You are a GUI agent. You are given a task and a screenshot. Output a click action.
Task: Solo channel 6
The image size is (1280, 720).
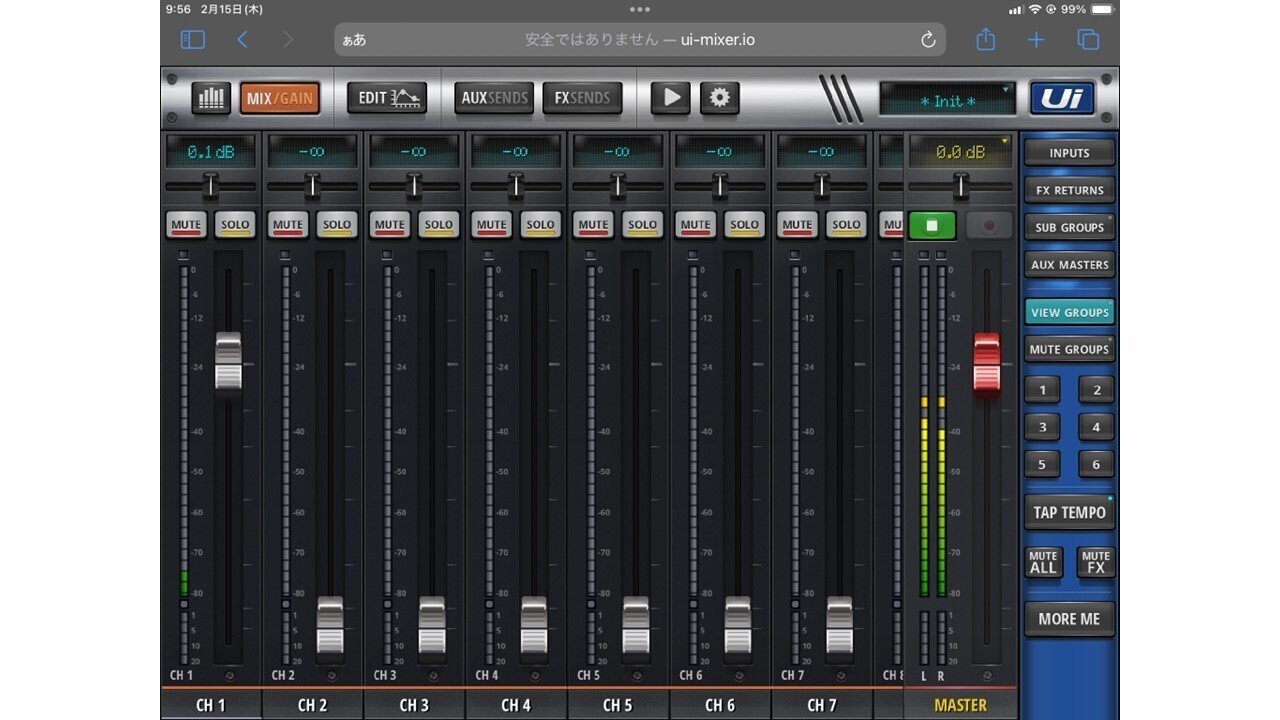tap(744, 225)
